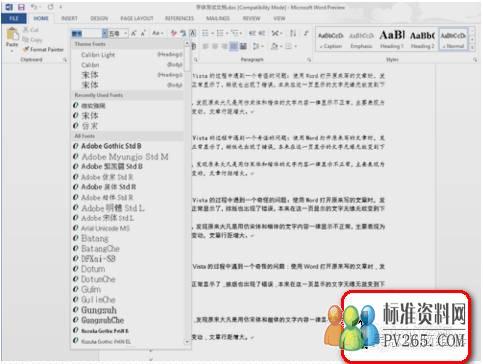Apply the Normal style

click(453, 40)
